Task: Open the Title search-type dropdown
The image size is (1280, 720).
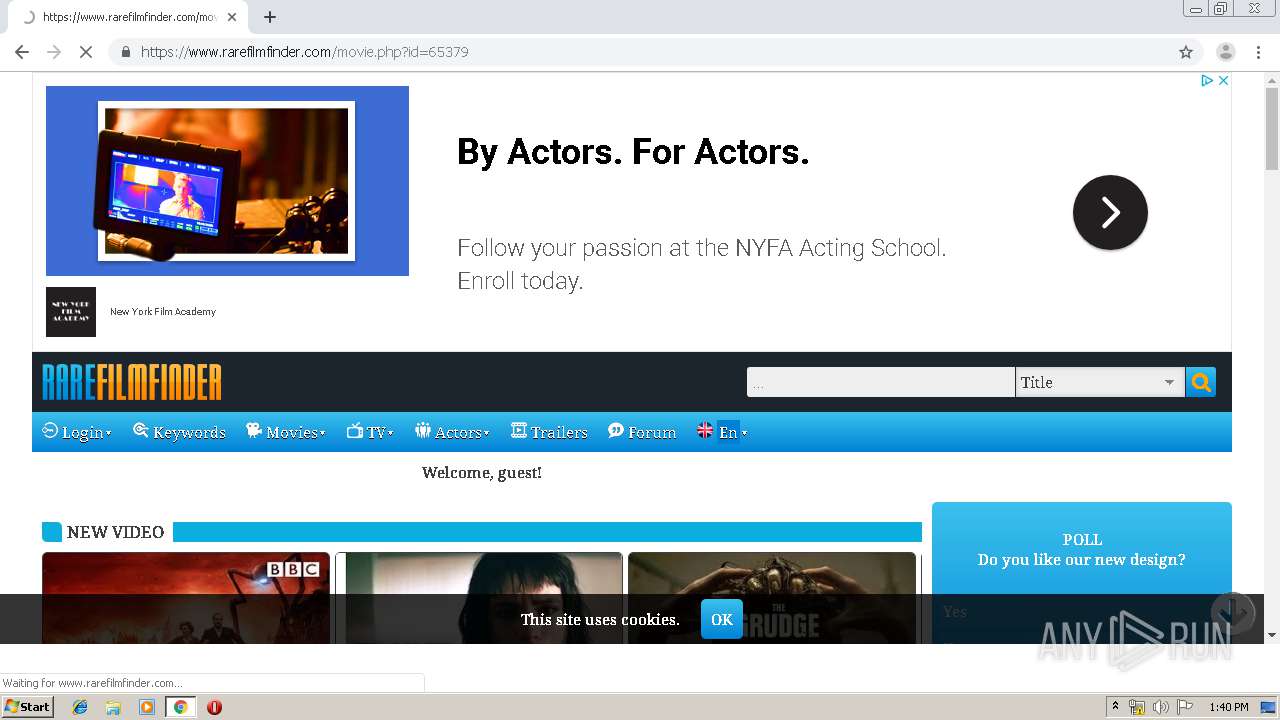Action: click(1100, 382)
